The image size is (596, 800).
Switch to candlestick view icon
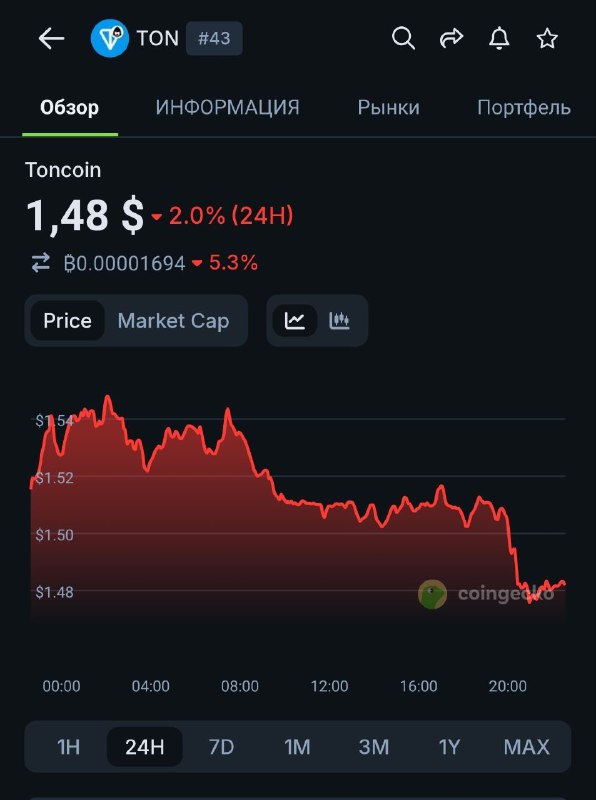click(338, 321)
